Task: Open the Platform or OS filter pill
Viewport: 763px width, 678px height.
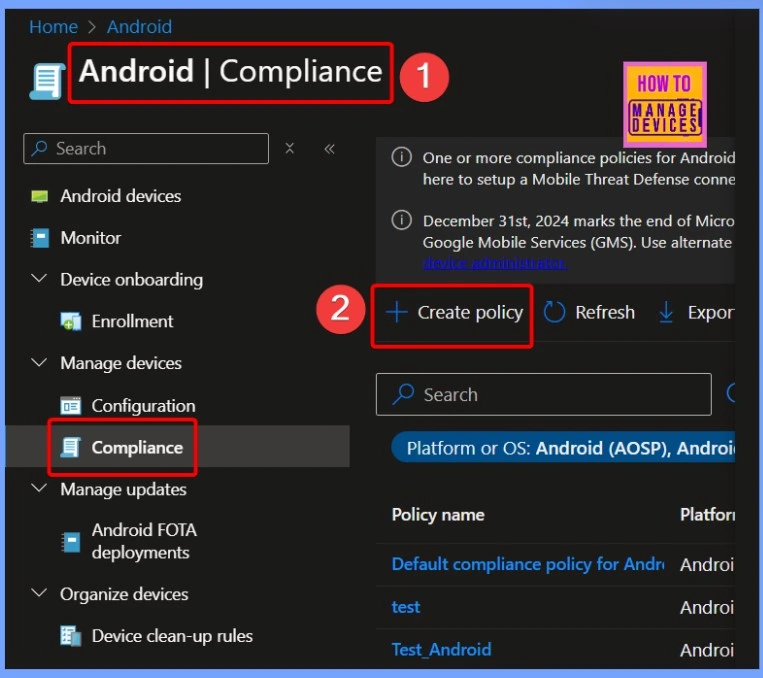Action: [x=563, y=447]
